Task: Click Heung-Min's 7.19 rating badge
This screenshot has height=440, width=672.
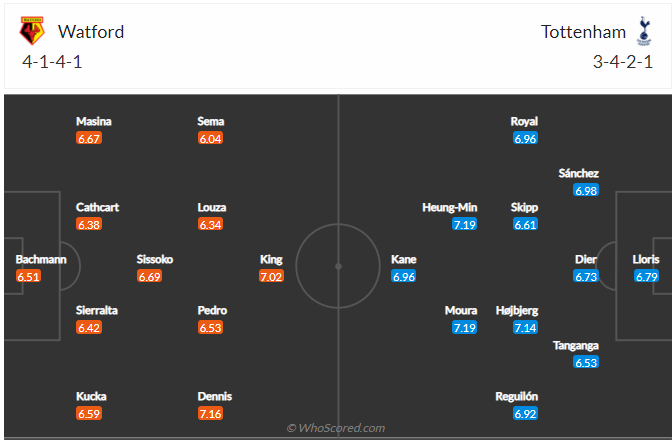Action: coord(464,224)
